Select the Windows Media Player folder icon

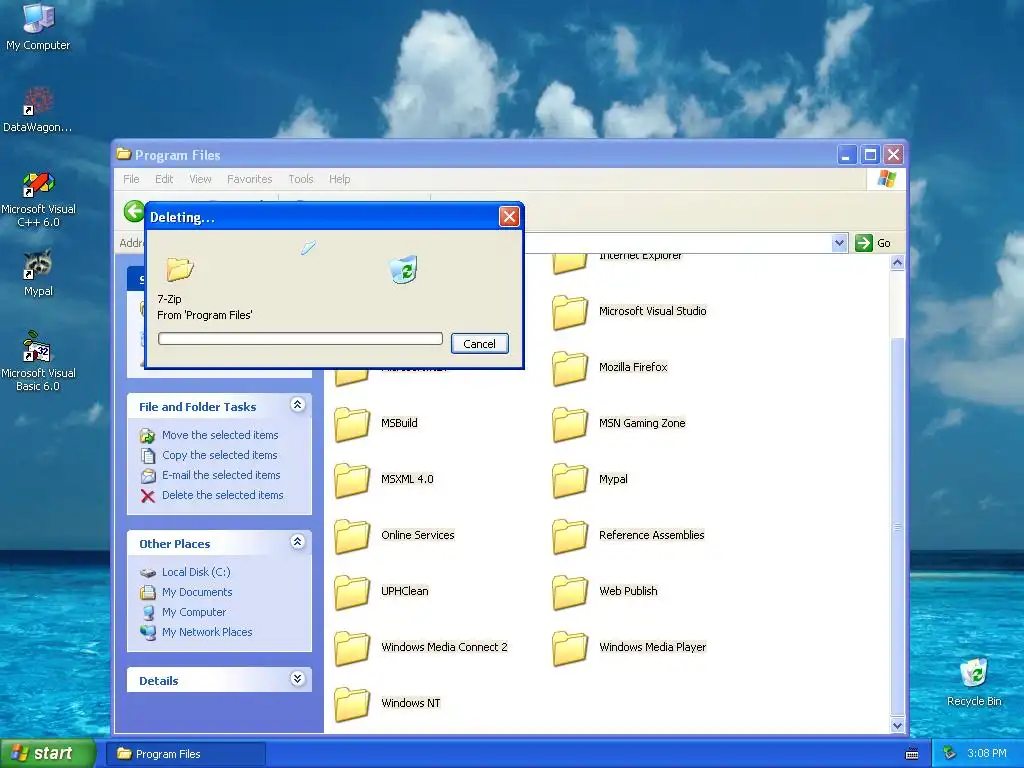[x=569, y=648]
